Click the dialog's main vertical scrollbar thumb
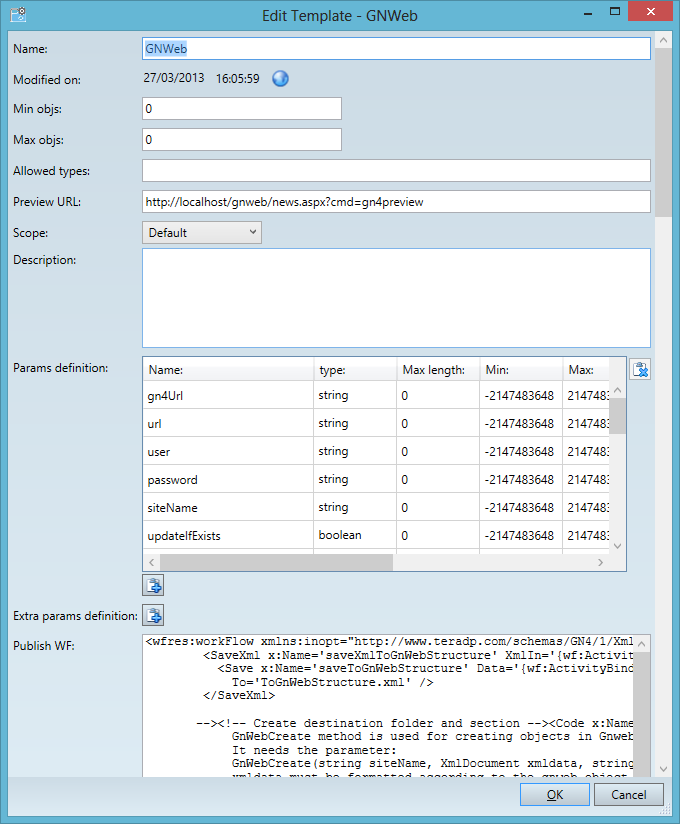The image size is (680, 824). 663,132
